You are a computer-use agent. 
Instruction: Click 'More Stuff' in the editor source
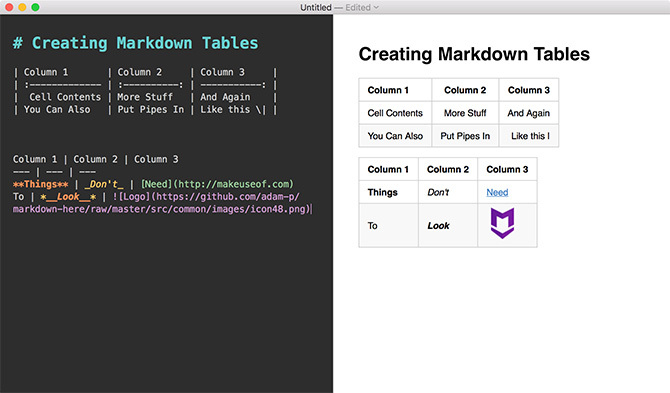tap(145, 97)
